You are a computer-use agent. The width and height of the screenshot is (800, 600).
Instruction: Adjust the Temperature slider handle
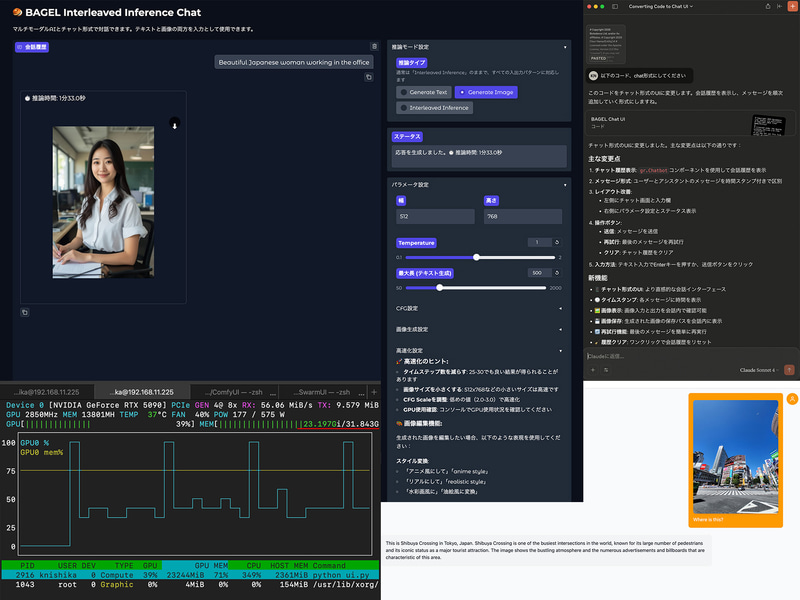[476, 257]
